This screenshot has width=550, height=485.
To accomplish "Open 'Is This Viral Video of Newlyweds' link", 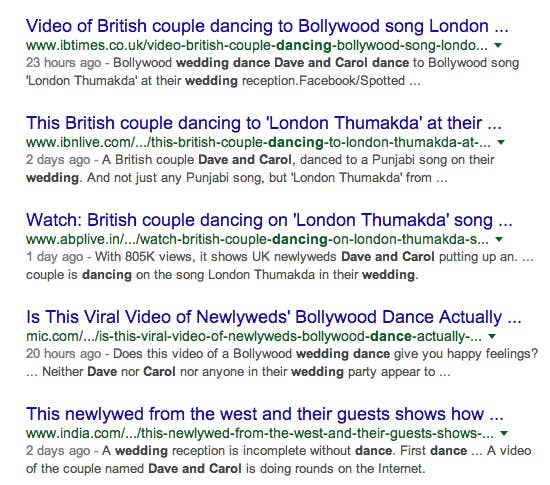I will pos(274,317).
